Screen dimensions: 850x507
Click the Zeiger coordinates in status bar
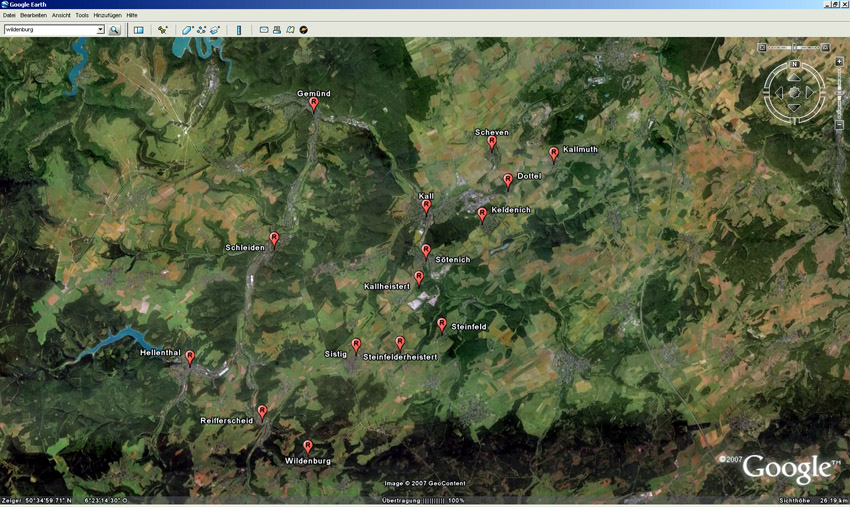coord(65,500)
